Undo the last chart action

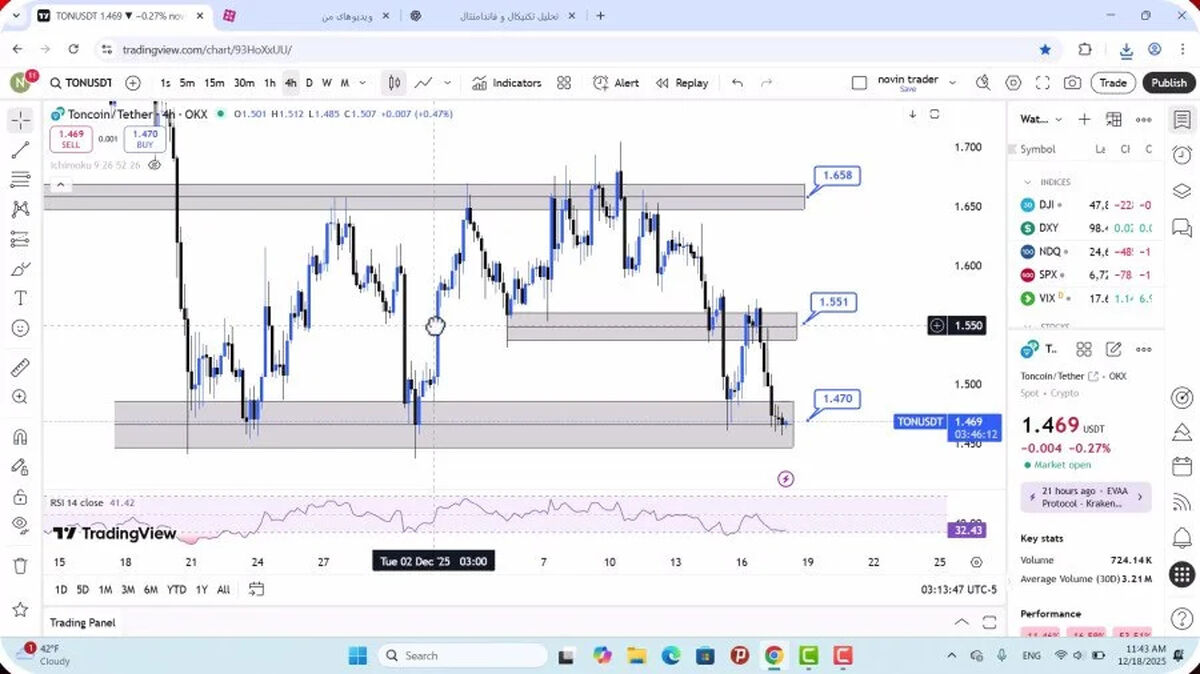pos(737,83)
